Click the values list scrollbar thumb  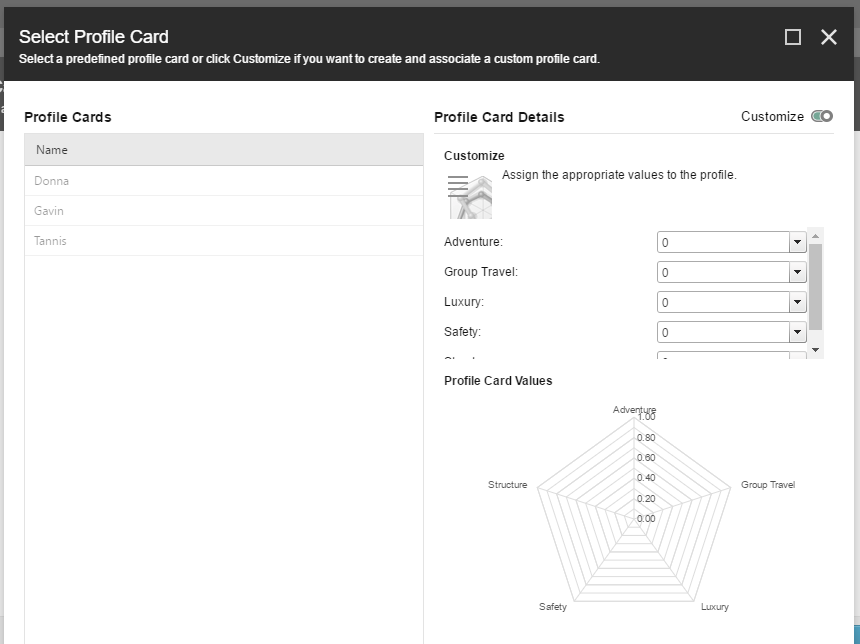816,287
